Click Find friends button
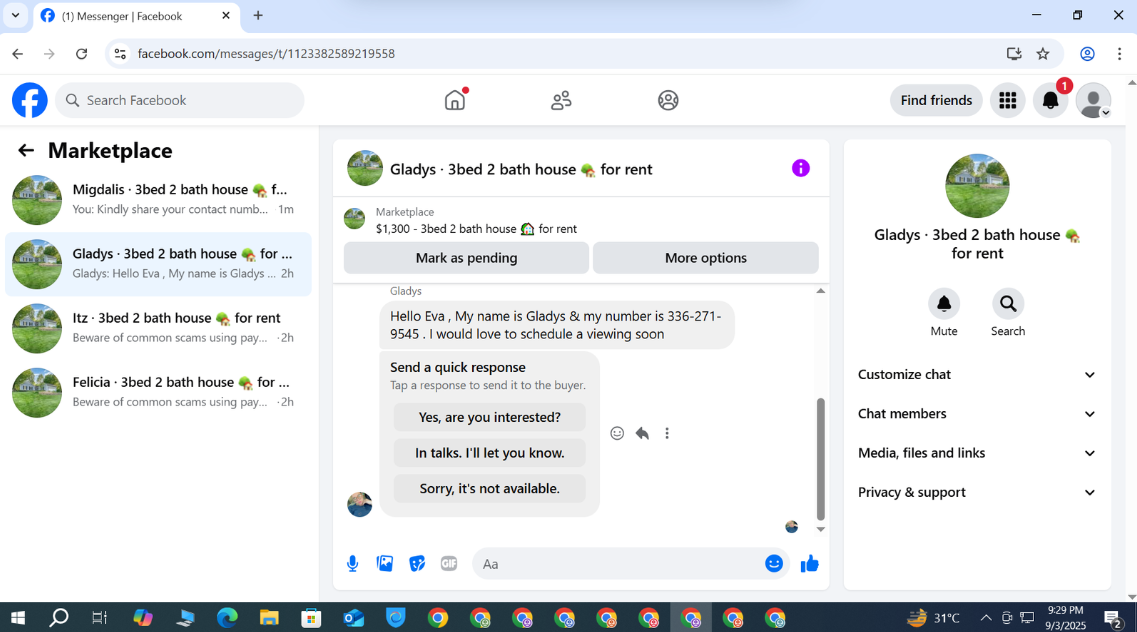The width and height of the screenshot is (1137, 632). (x=936, y=100)
